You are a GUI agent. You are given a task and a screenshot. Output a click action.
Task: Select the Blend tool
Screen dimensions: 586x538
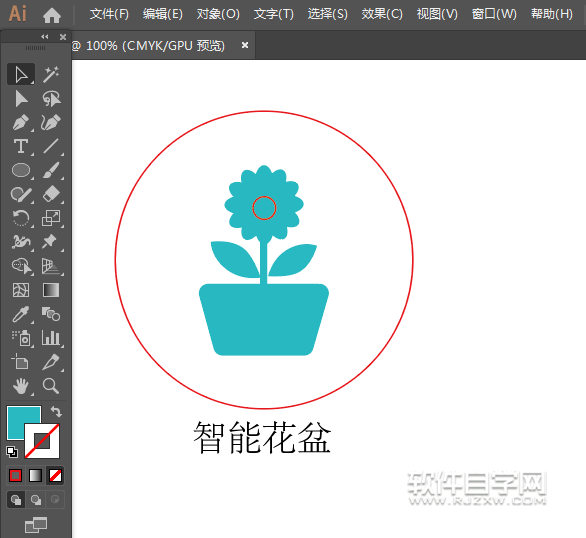pyautogui.click(x=51, y=314)
